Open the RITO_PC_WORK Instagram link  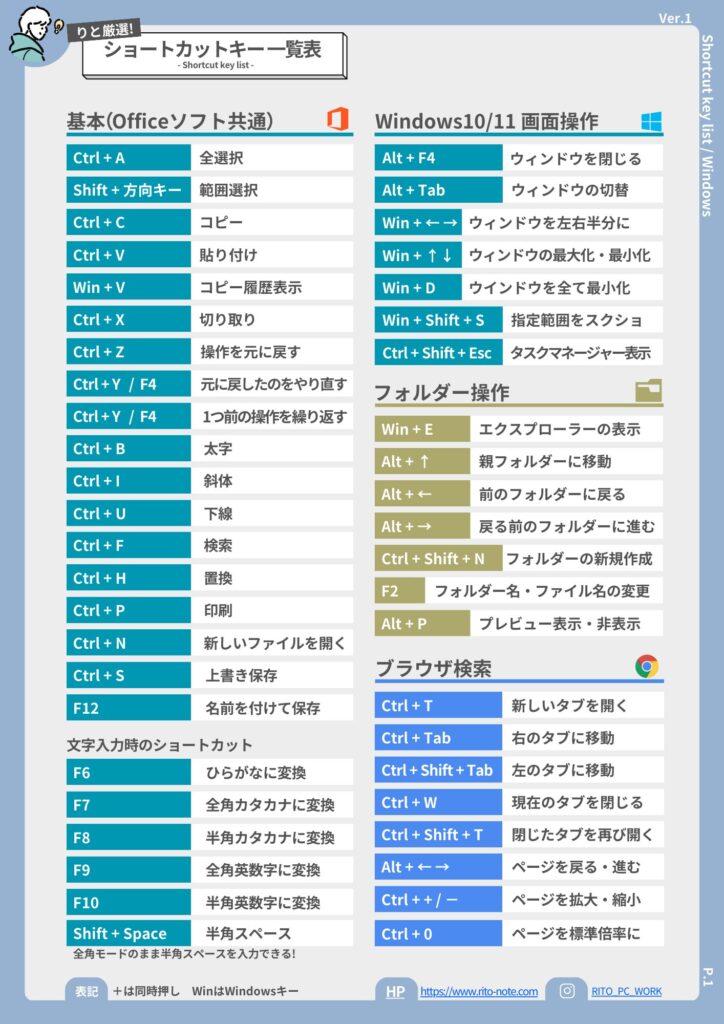tap(626, 992)
